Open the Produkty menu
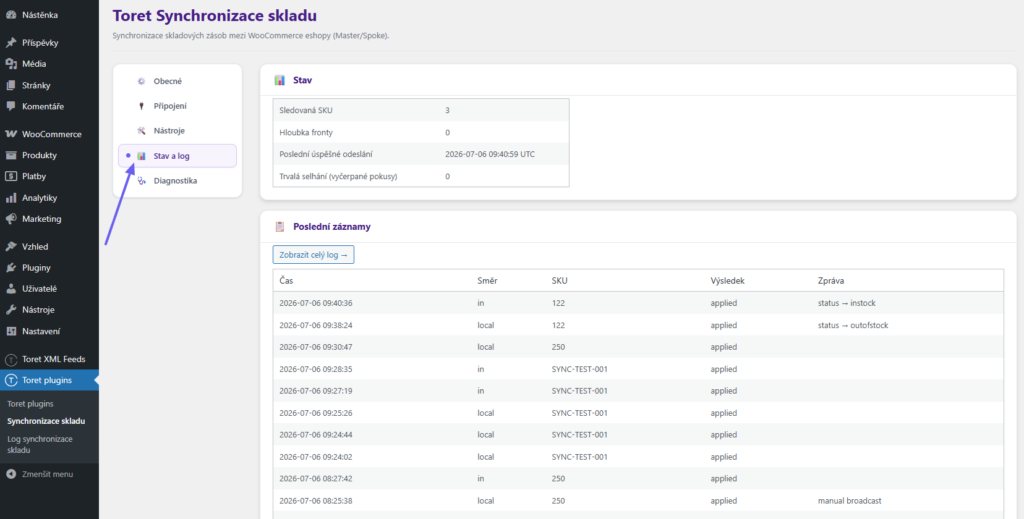 (x=50, y=155)
